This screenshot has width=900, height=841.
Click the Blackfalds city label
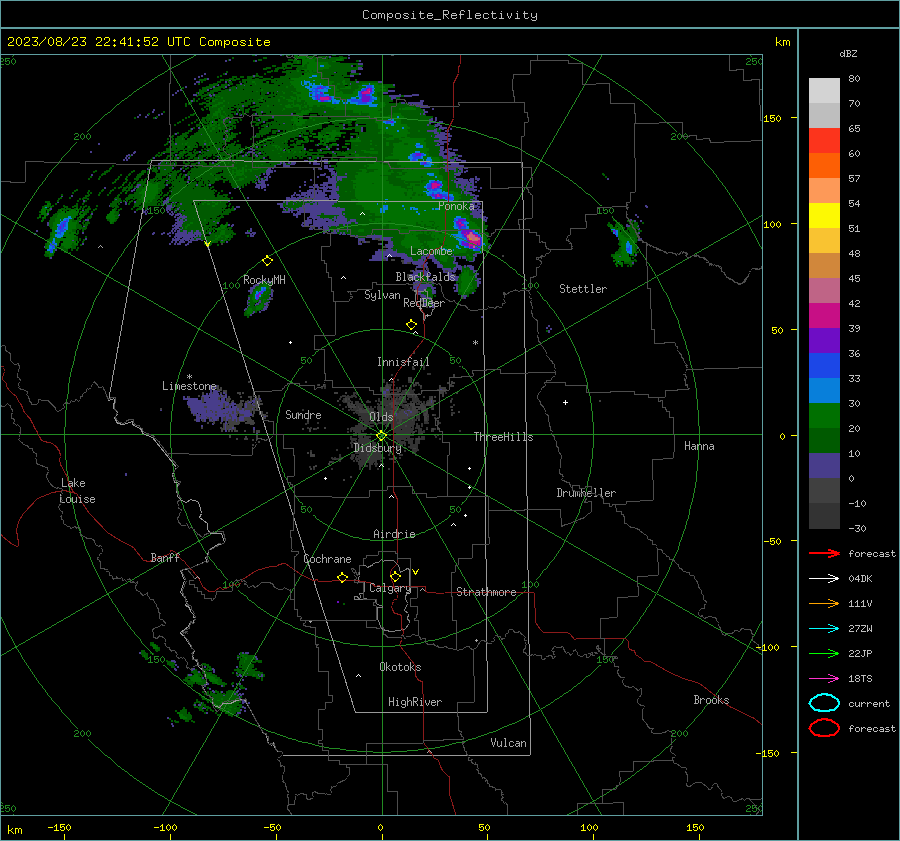[425, 277]
